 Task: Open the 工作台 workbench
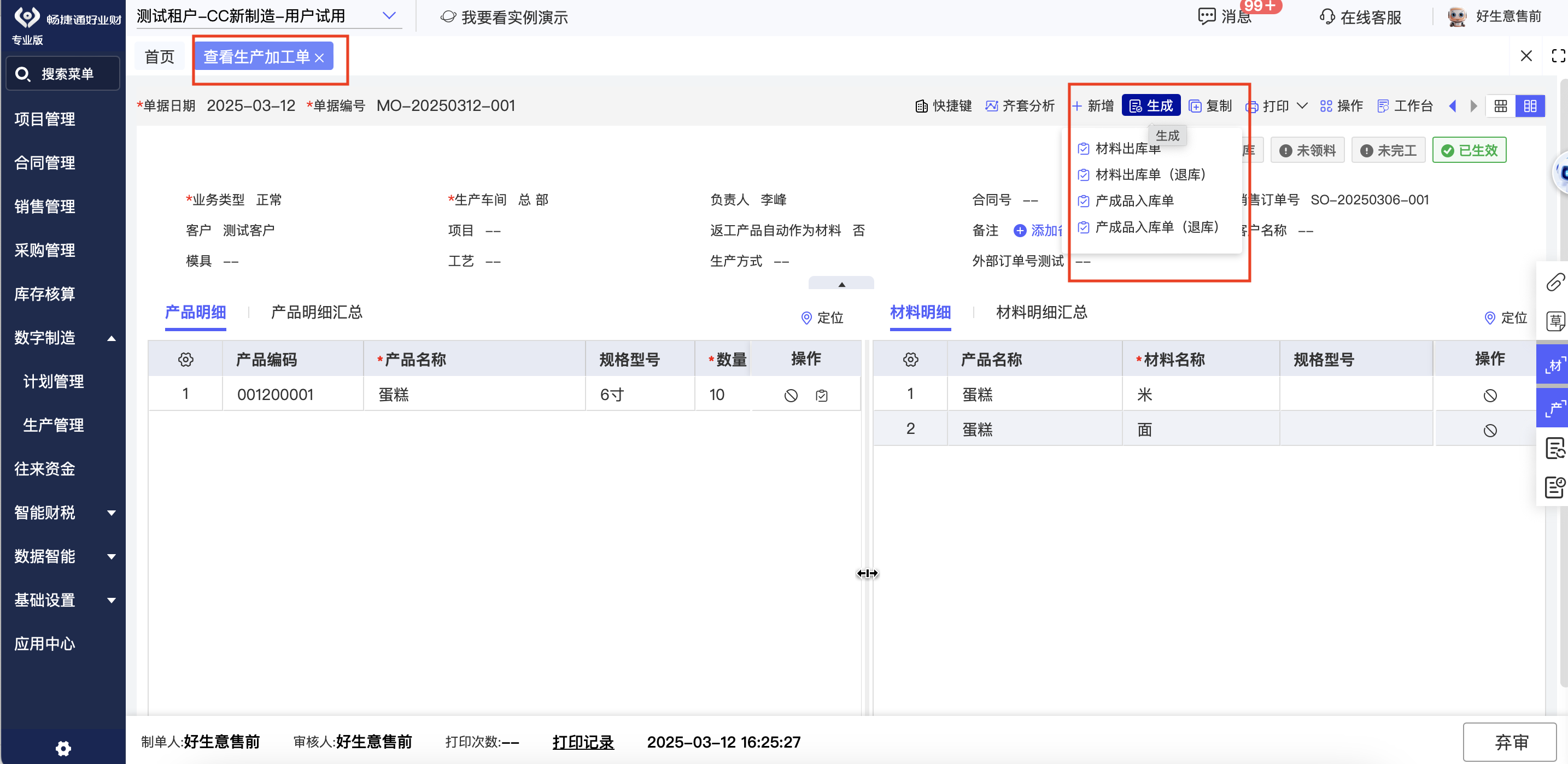1405,106
